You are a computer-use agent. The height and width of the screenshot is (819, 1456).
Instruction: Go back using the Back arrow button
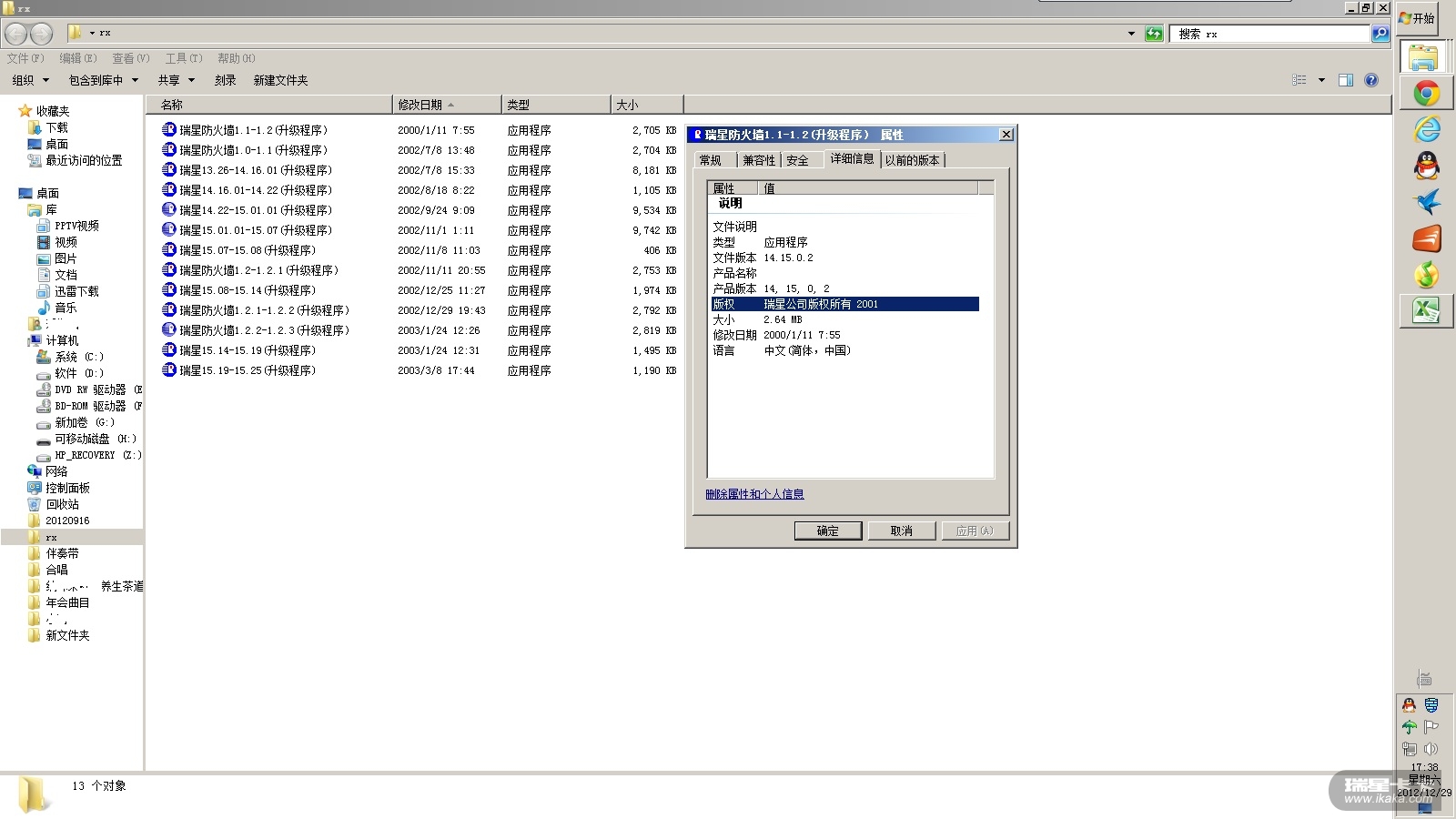16,34
